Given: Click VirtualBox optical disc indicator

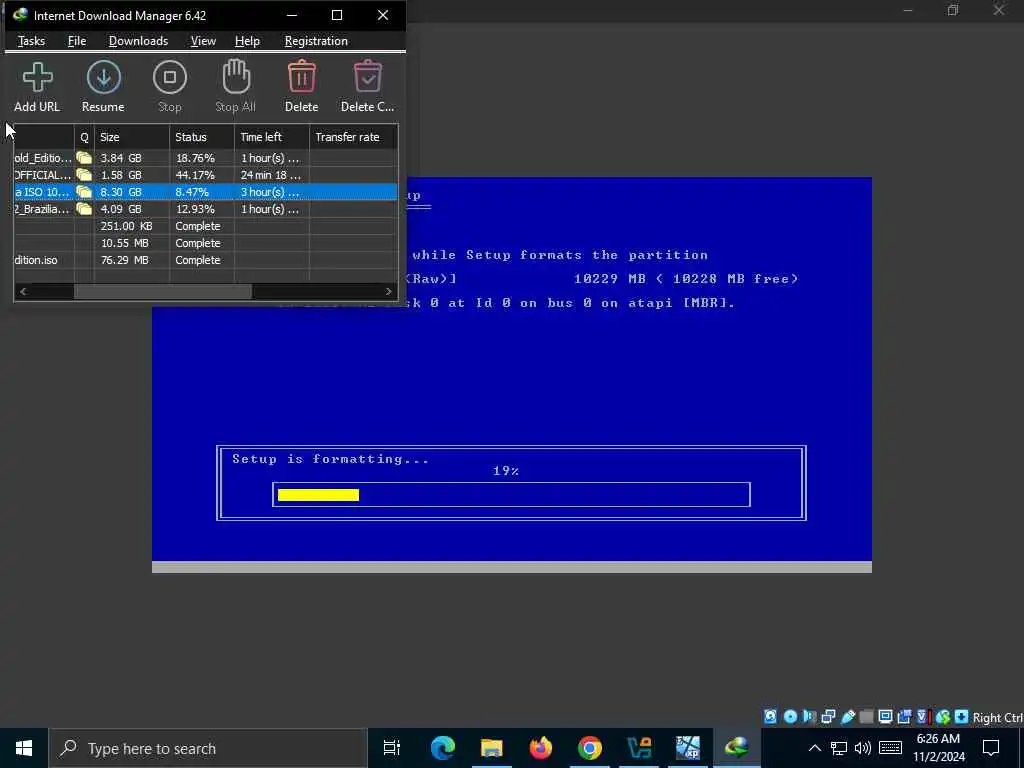Looking at the screenshot, I should (x=790, y=716).
